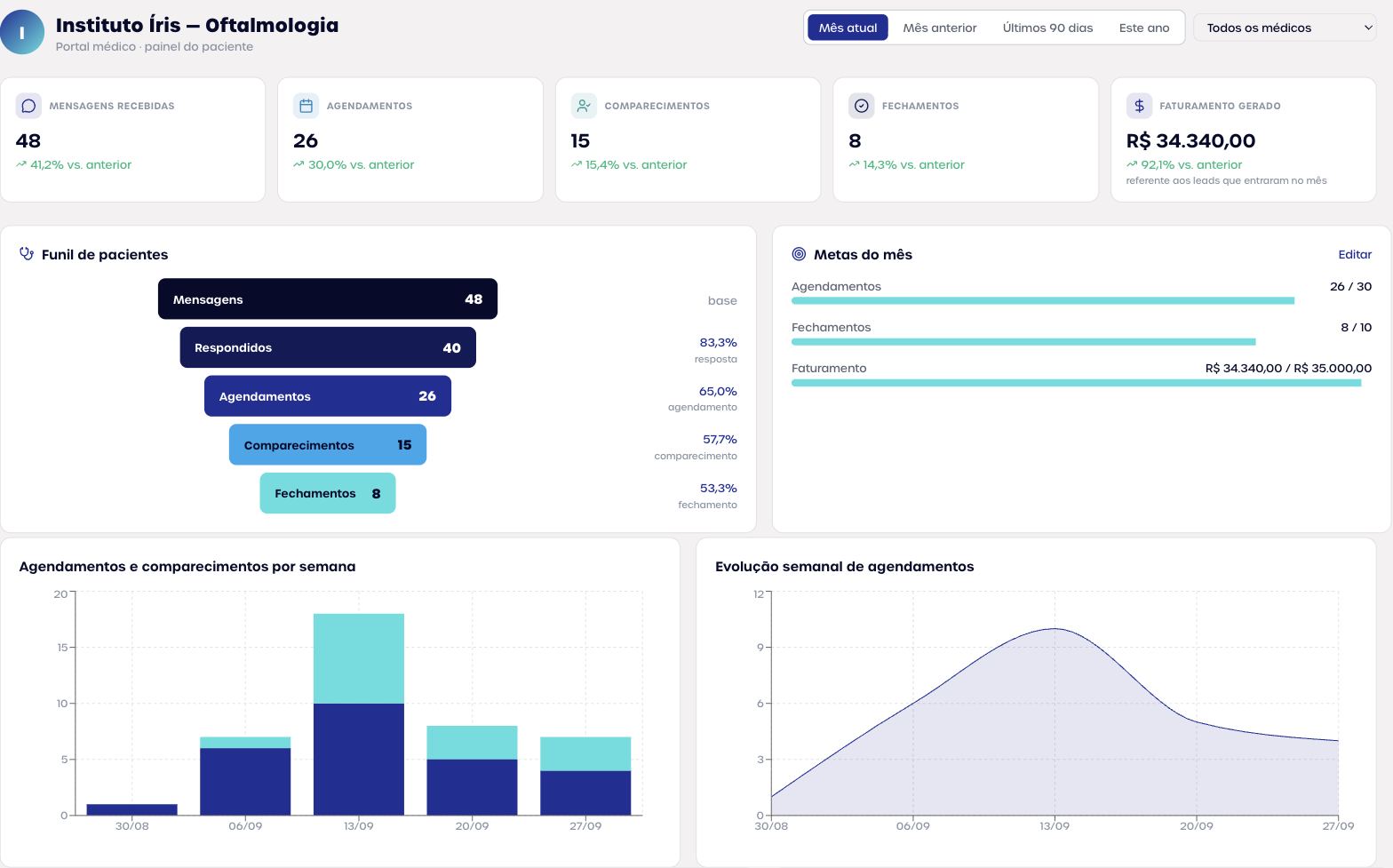Click the stethoscope icon beside Funil de pacientes
Image resolution: width=1393 pixels, height=868 pixels.
pyautogui.click(x=27, y=254)
